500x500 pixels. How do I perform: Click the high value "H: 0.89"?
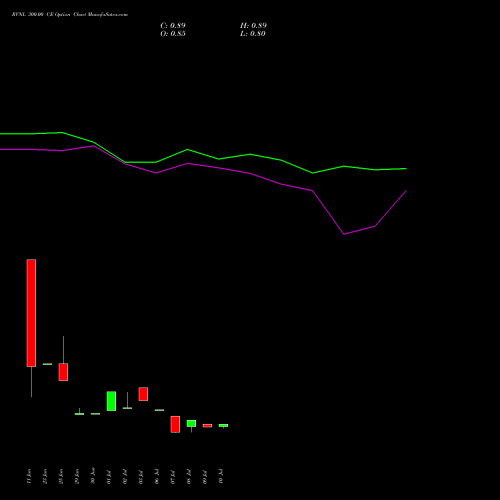pyautogui.click(x=253, y=26)
